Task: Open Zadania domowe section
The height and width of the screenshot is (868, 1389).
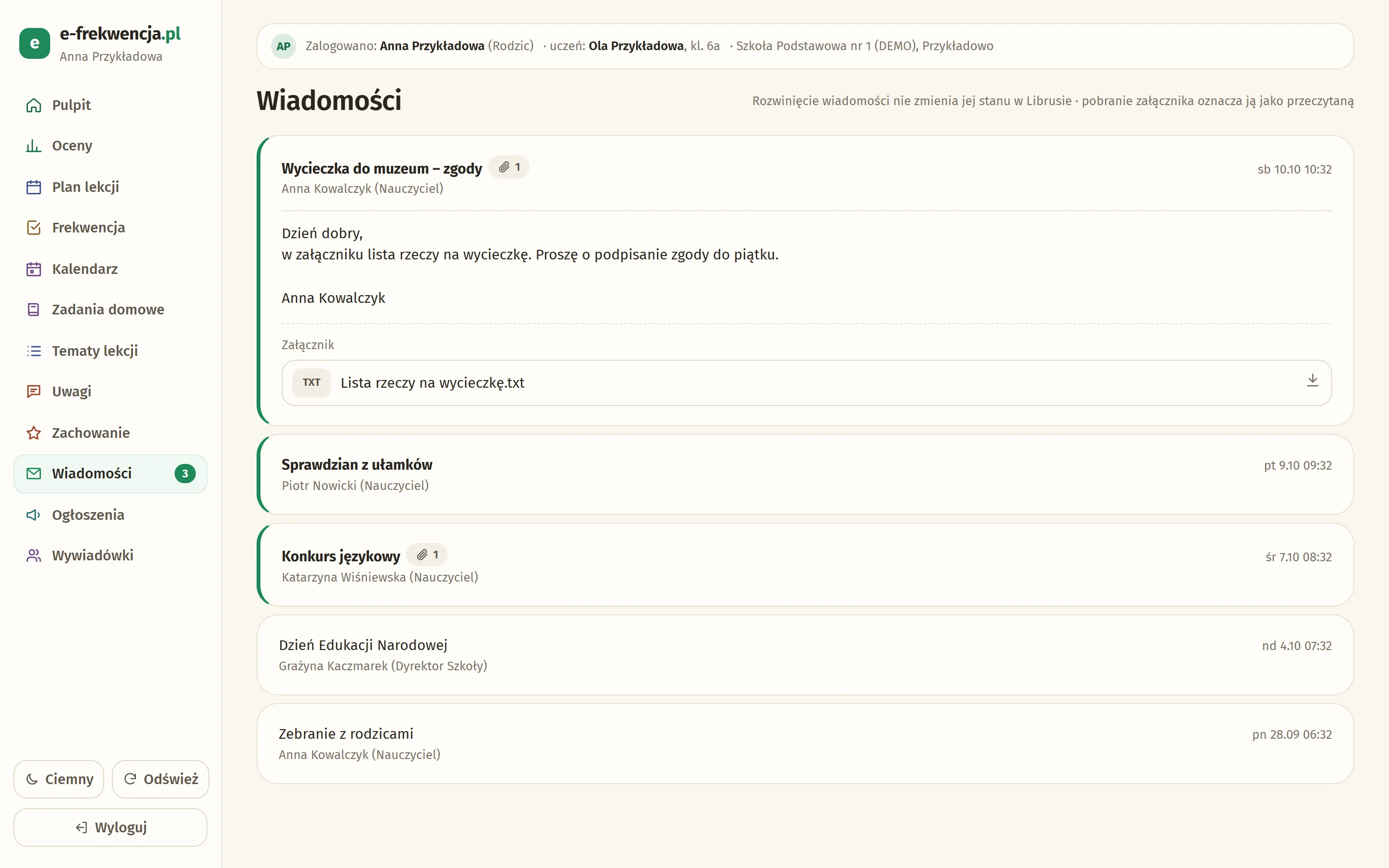Action: click(110, 310)
